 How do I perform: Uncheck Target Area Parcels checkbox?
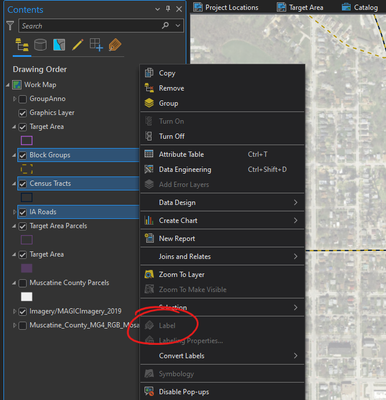point(23,226)
